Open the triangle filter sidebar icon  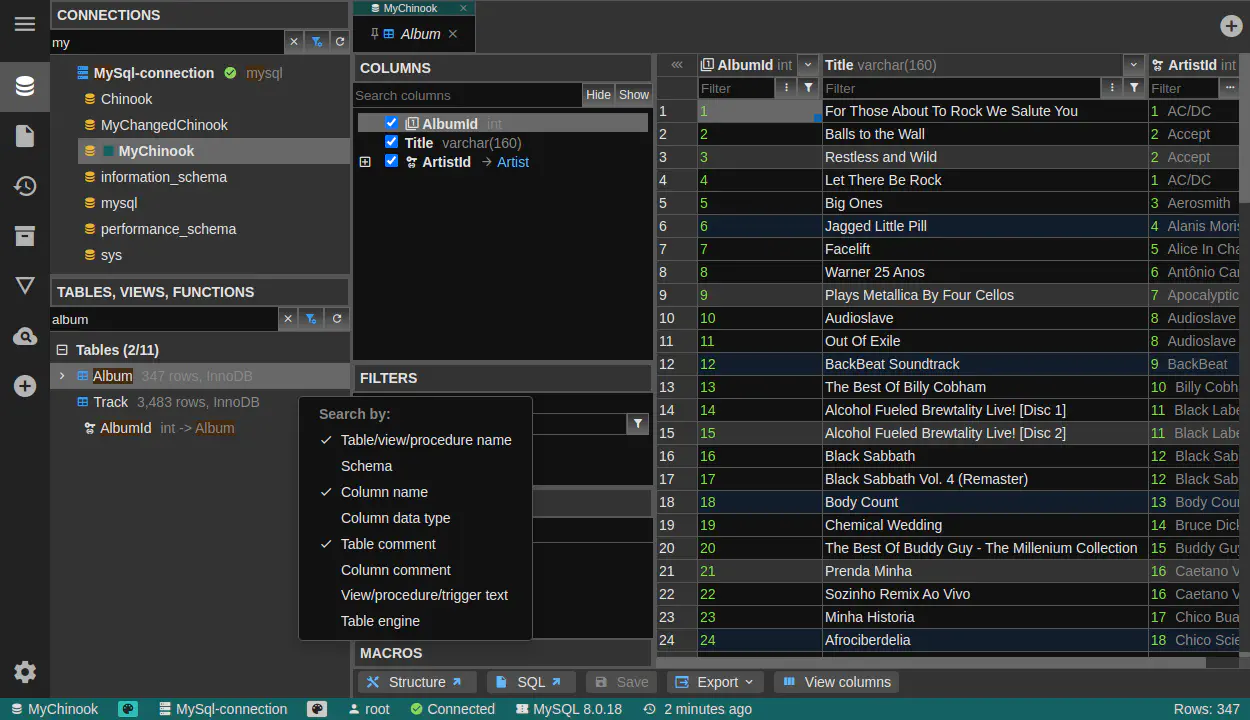25,286
